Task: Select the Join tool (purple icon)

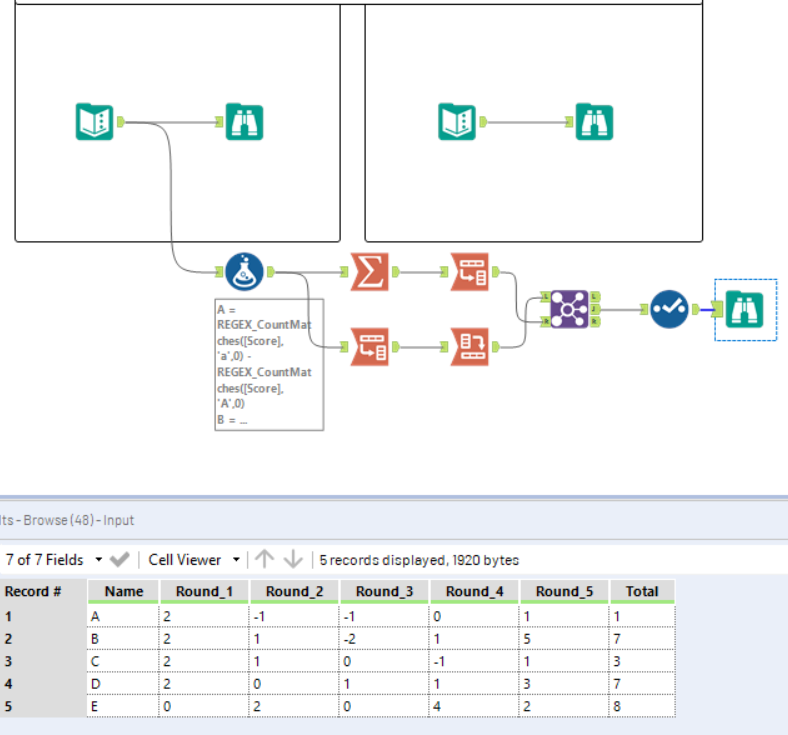Action: point(569,309)
